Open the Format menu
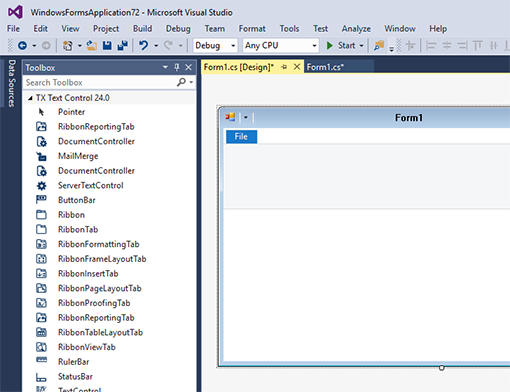The width and height of the screenshot is (510, 392). (252, 29)
